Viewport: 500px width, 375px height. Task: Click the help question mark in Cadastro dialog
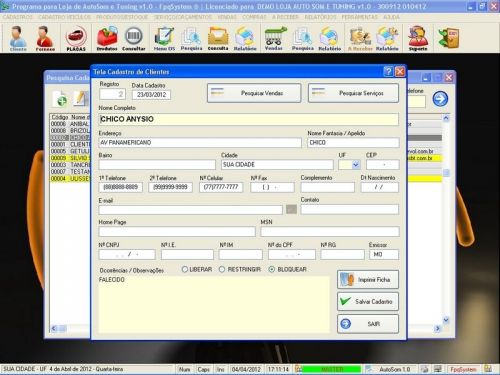388,71
